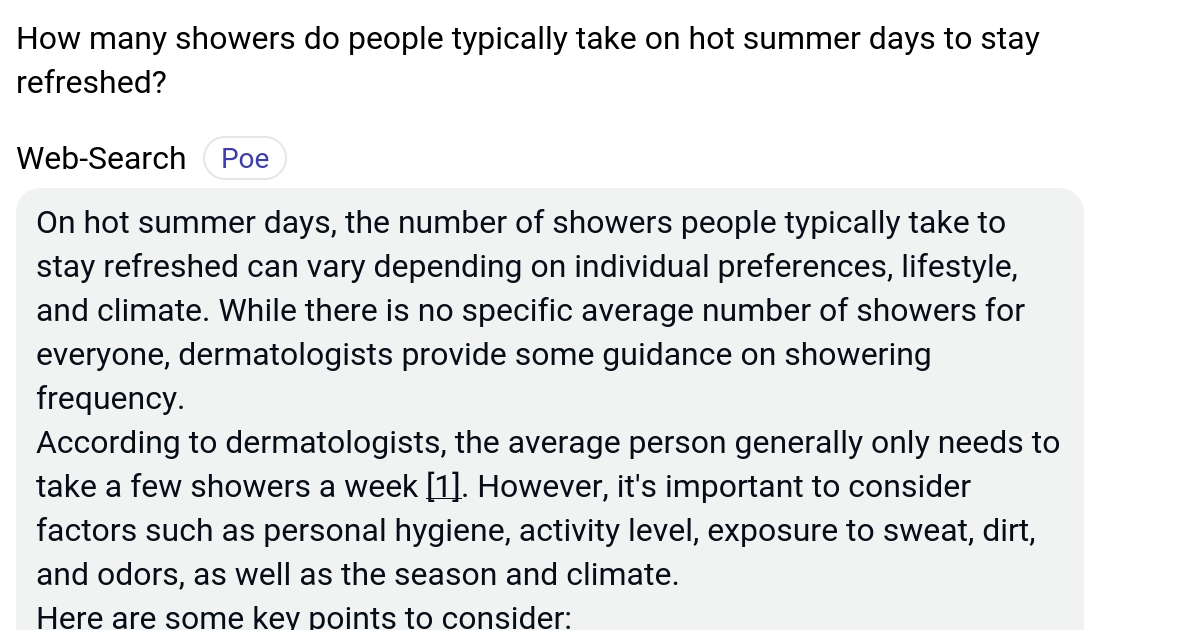Click the line starting 'everyone, dermatologists provide'
The width and height of the screenshot is (1200, 630).
(x=484, y=355)
